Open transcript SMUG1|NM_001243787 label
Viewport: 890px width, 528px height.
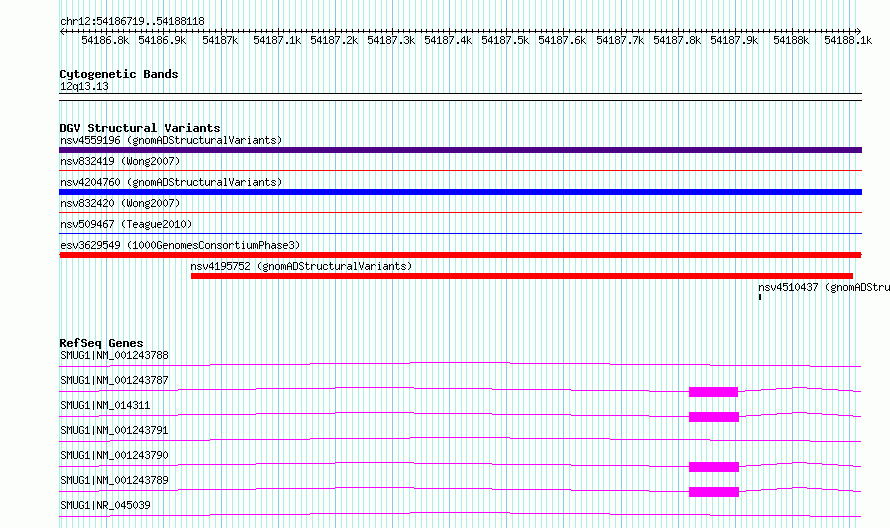coord(114,380)
